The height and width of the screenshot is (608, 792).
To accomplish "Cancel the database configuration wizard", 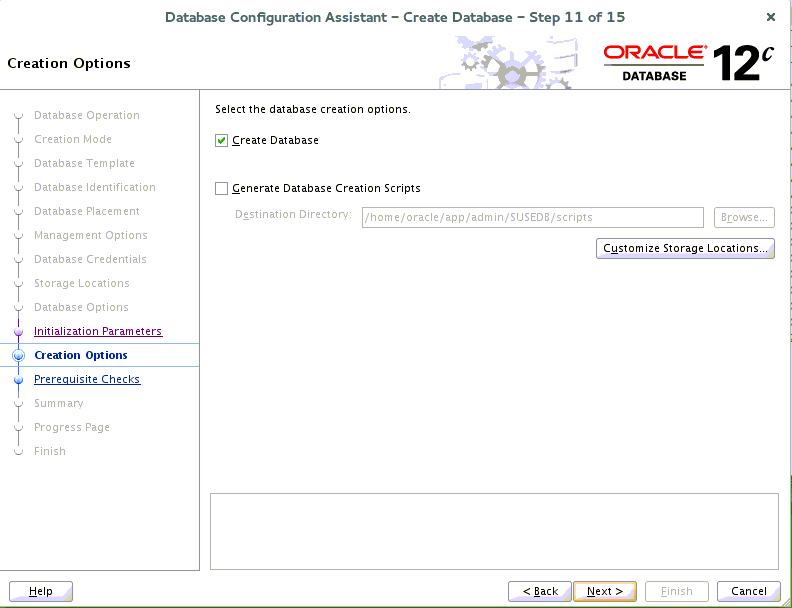I will click(749, 591).
